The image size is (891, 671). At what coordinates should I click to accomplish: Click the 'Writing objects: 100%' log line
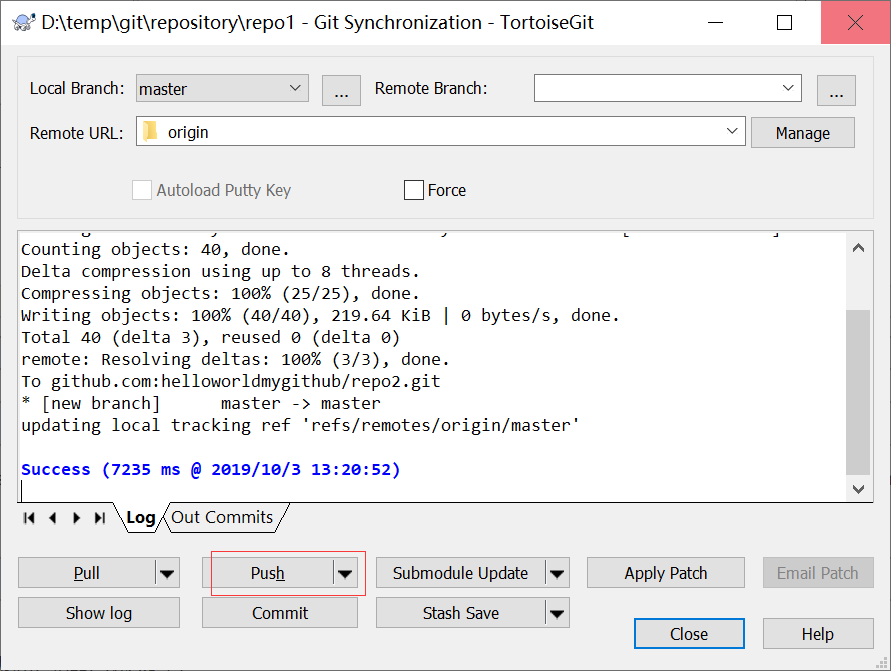320,315
